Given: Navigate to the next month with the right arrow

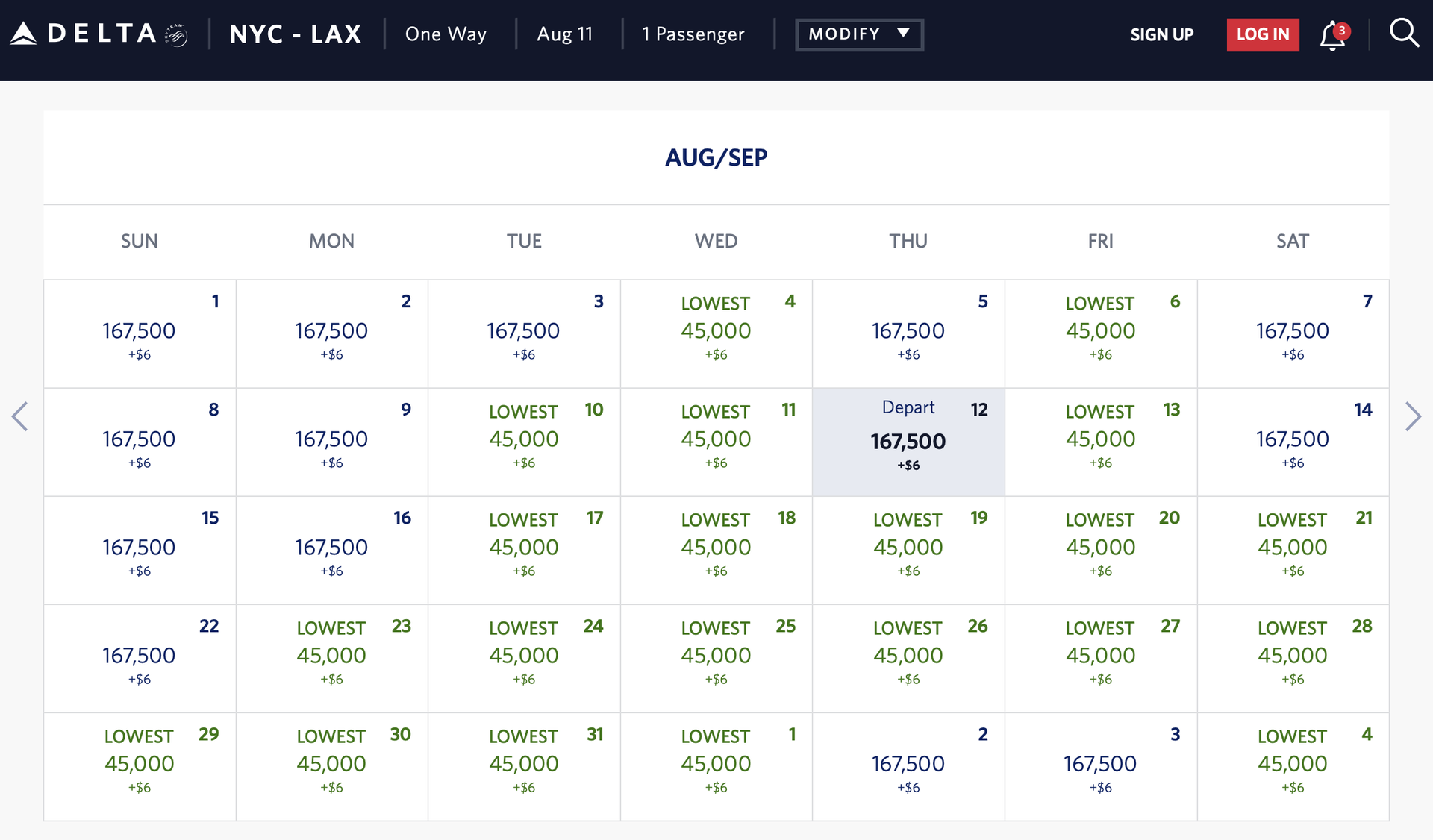Looking at the screenshot, I should point(1413,416).
